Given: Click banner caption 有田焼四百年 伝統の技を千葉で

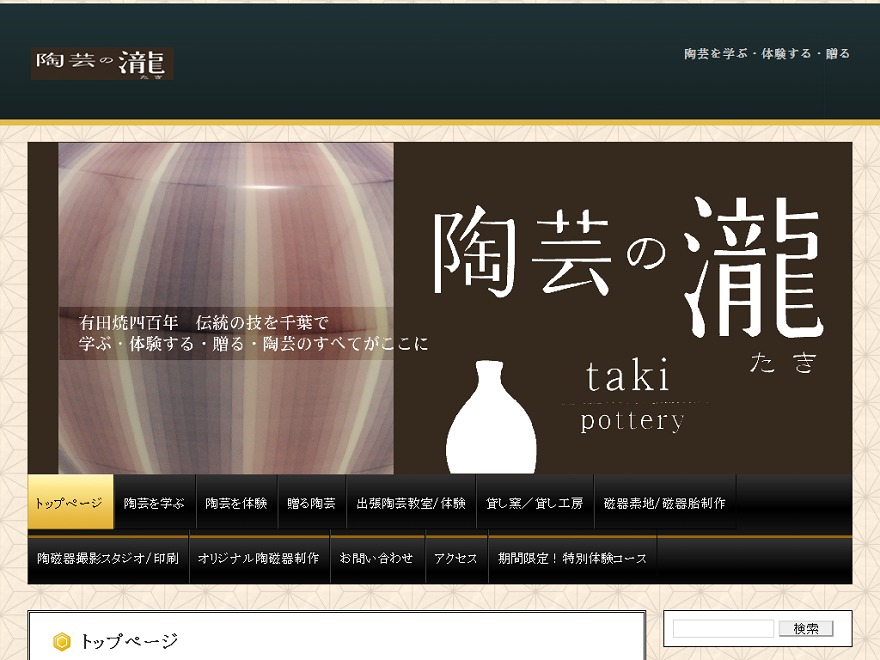Looking at the screenshot, I should 203,323.
